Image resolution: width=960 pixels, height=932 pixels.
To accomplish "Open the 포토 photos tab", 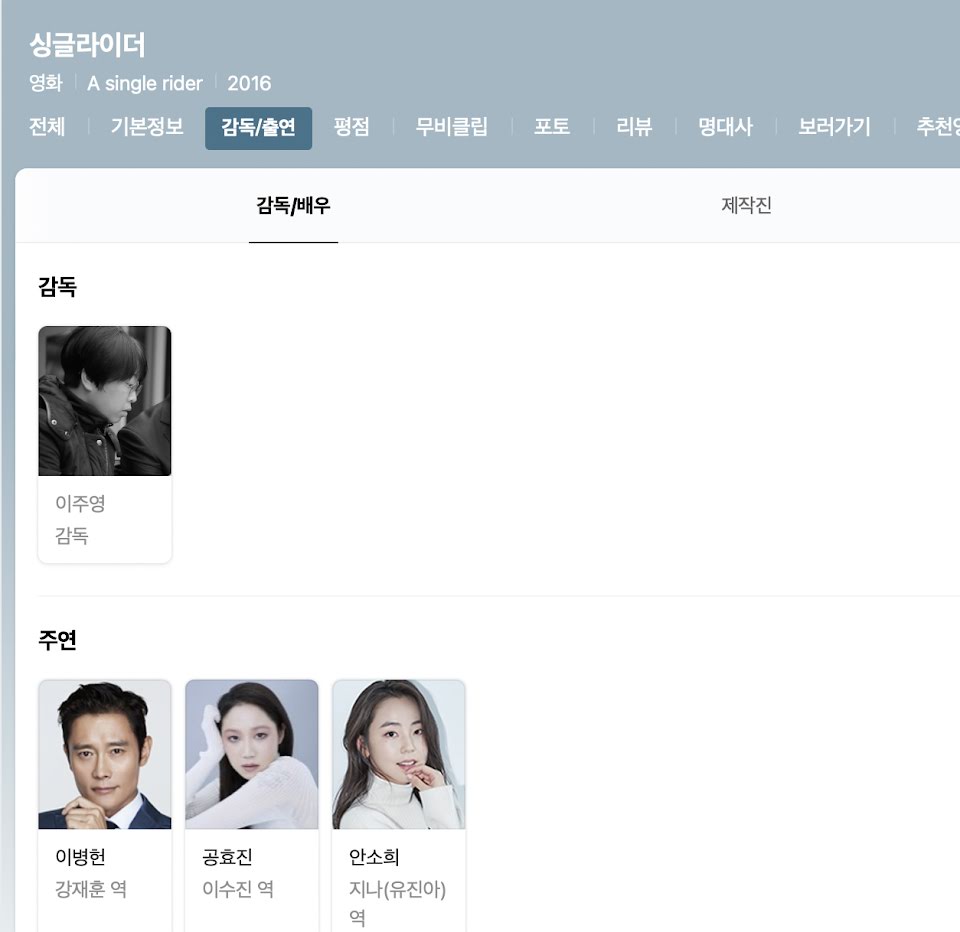I will coord(552,127).
